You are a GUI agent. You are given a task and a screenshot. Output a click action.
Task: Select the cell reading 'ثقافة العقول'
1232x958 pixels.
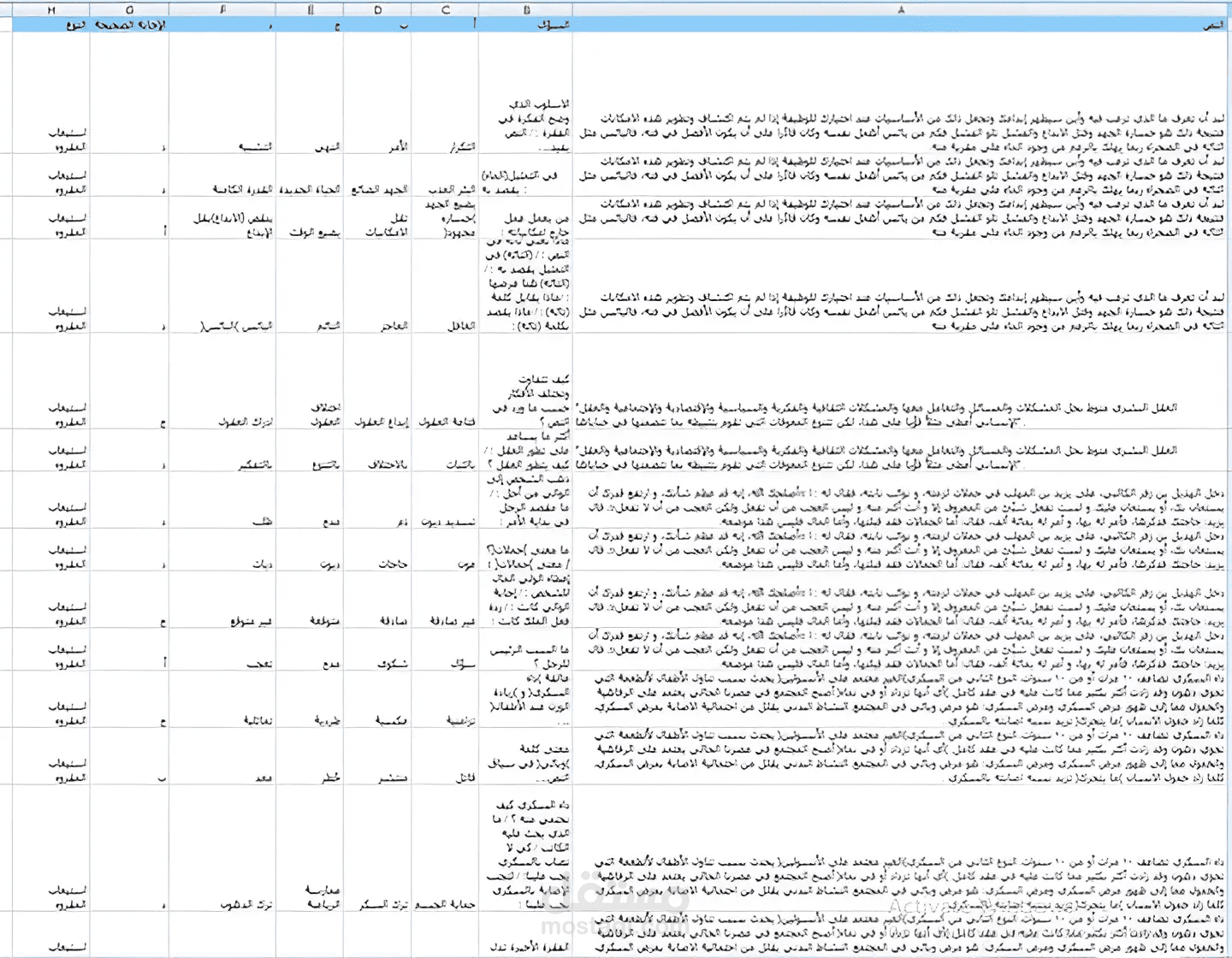pyautogui.click(x=445, y=381)
